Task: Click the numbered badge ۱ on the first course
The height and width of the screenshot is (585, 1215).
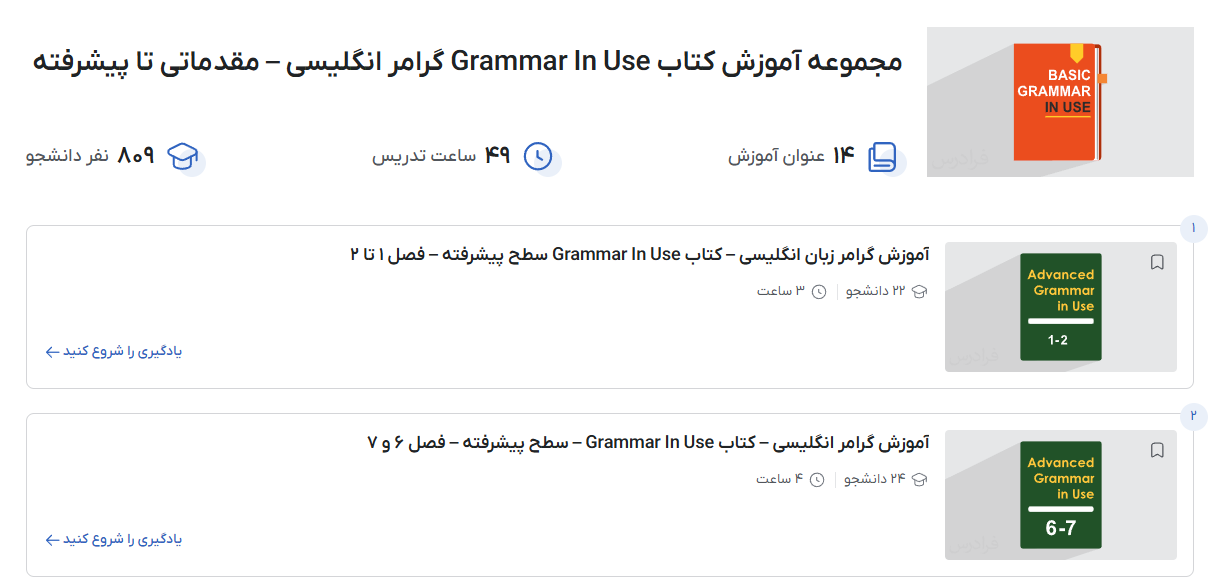Action: [1192, 228]
